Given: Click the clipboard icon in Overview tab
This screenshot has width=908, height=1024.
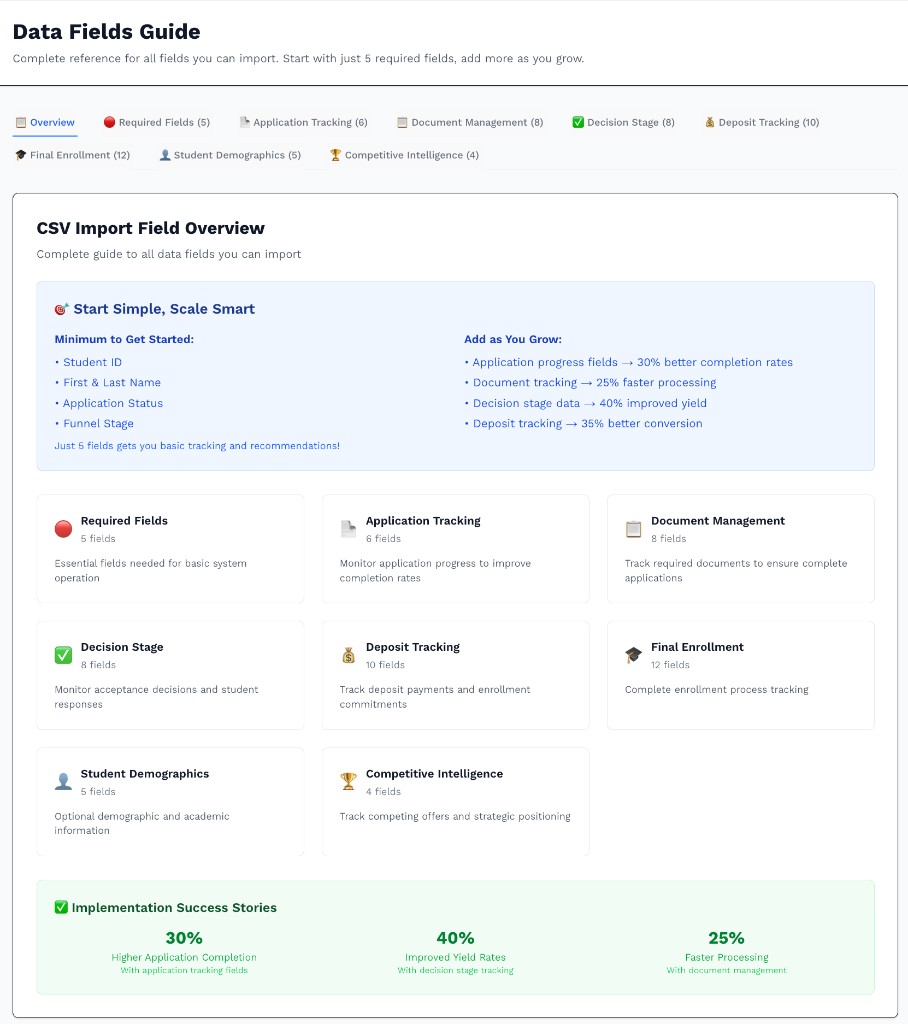Looking at the screenshot, I should (x=21, y=122).
